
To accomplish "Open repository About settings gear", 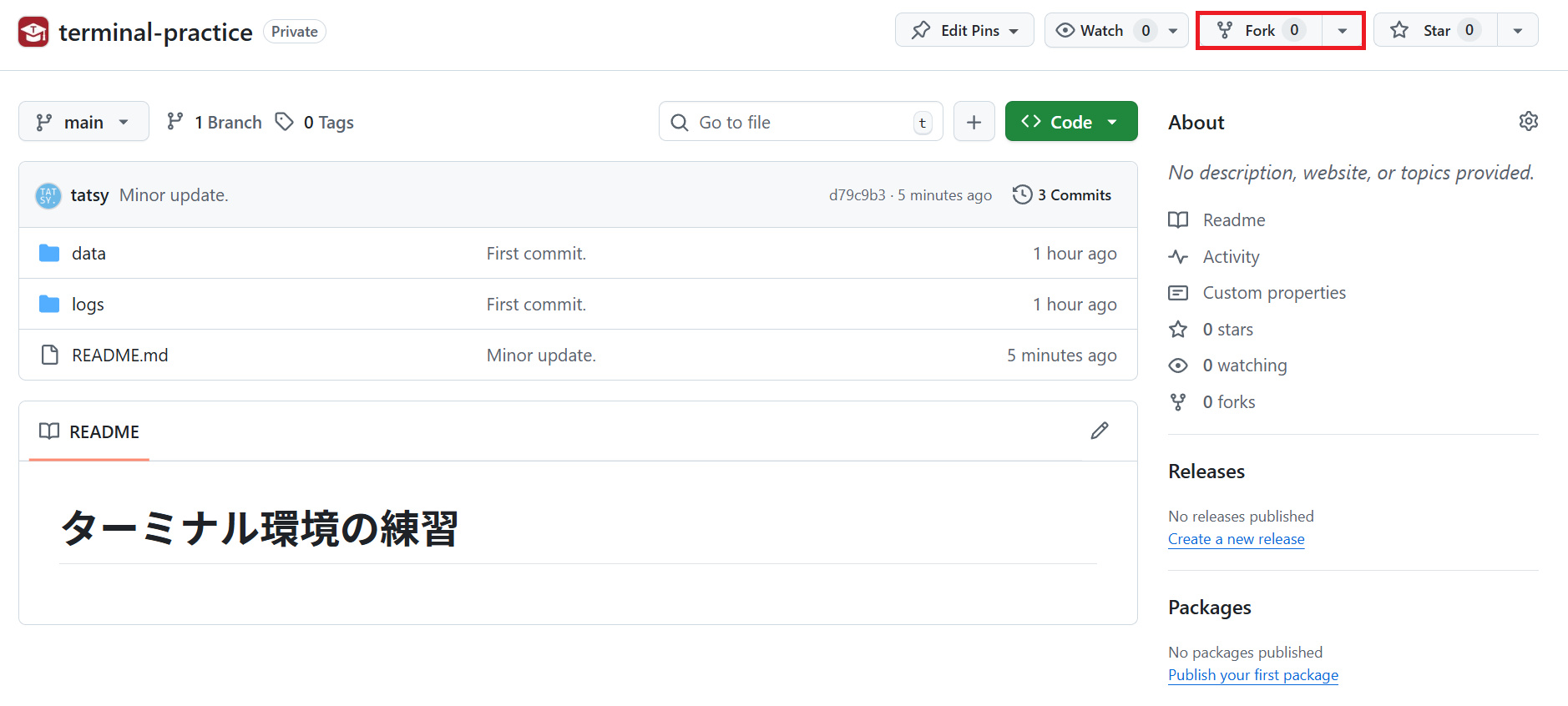I will click(1528, 122).
